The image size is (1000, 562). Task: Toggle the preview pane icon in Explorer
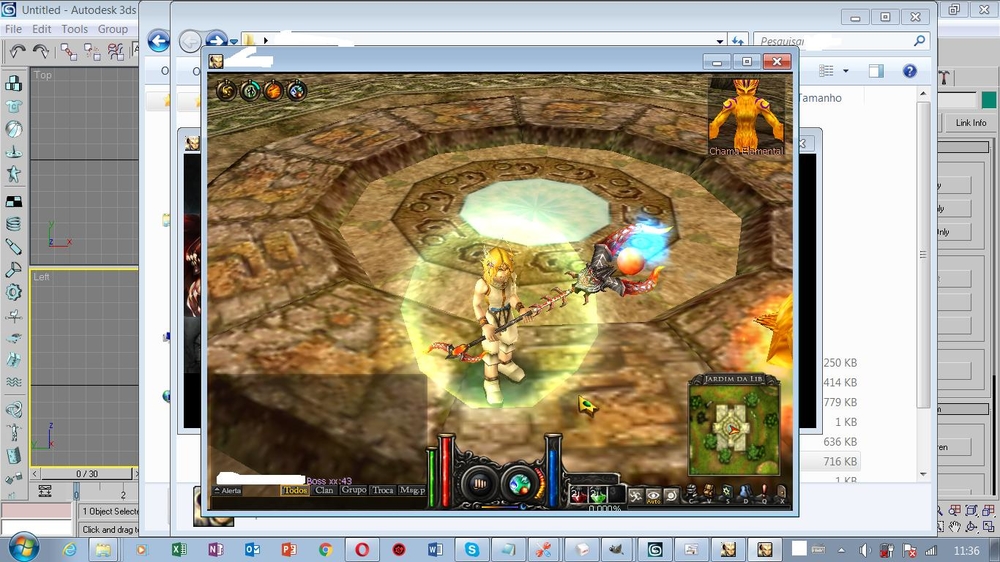point(876,71)
